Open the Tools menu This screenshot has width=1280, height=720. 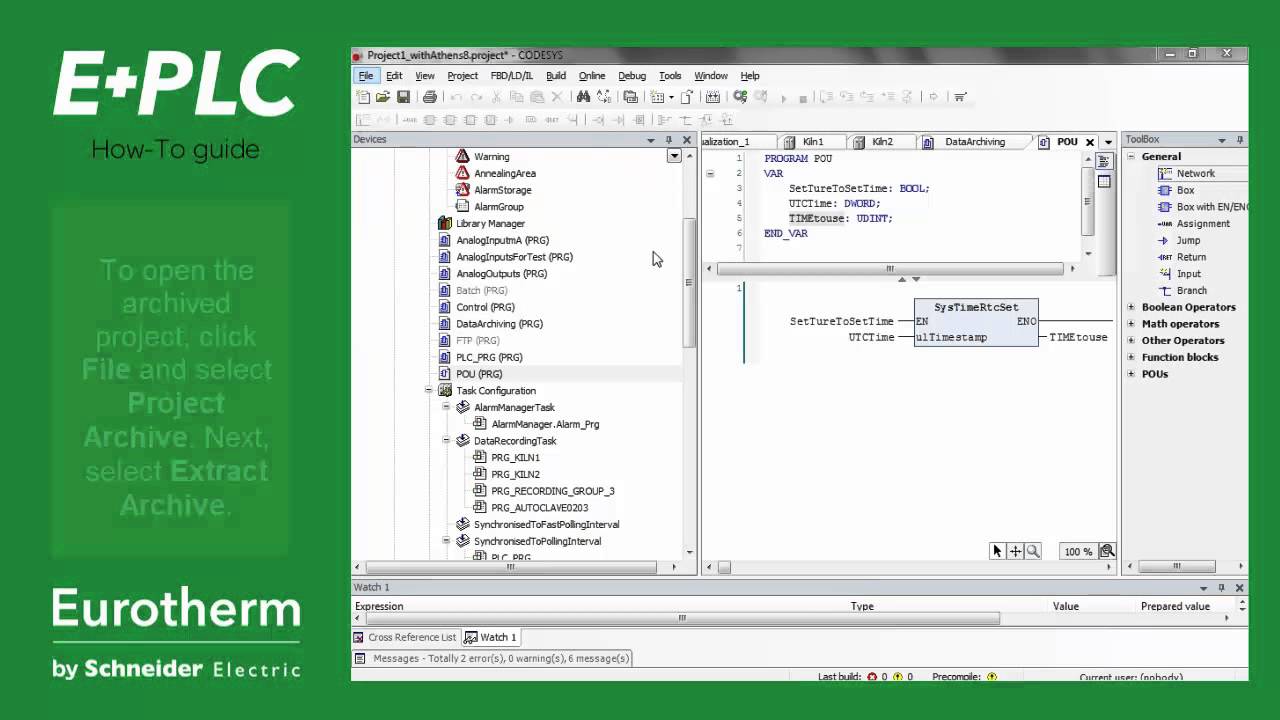(670, 76)
